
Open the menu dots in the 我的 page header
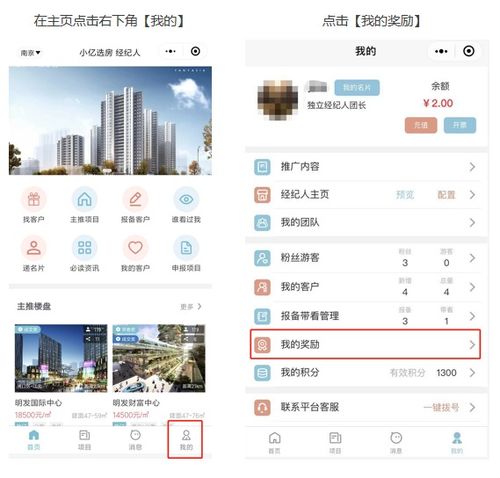pyautogui.click(x=441, y=51)
